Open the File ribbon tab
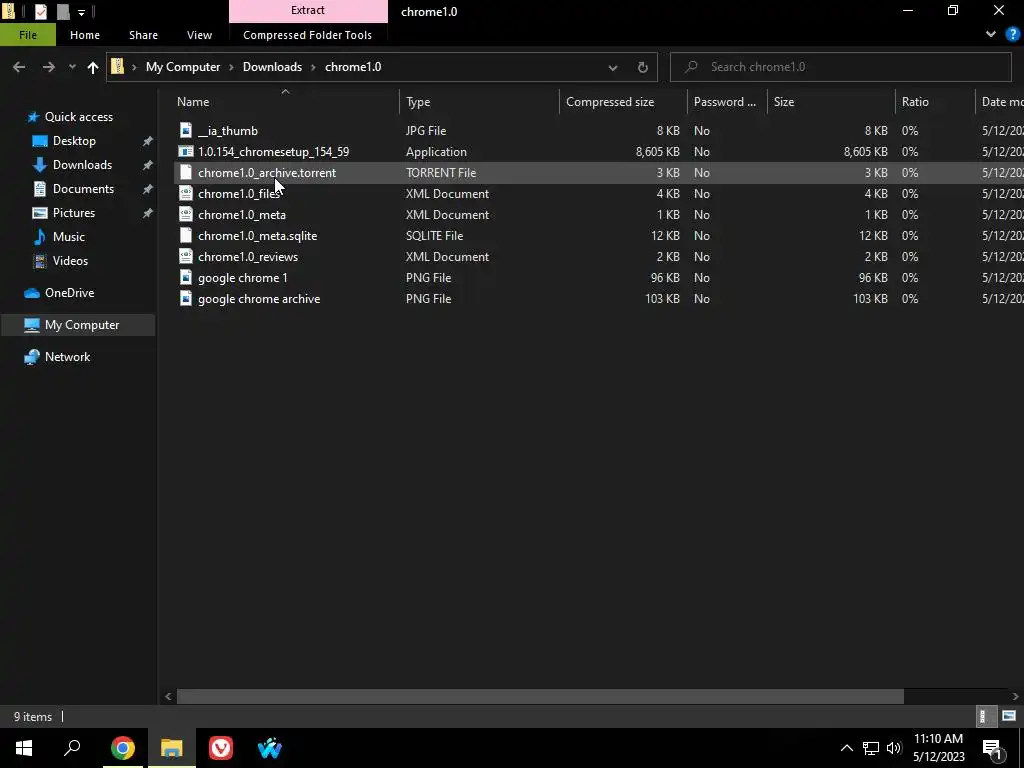Viewport: 1024px width, 768px height. click(x=28, y=35)
